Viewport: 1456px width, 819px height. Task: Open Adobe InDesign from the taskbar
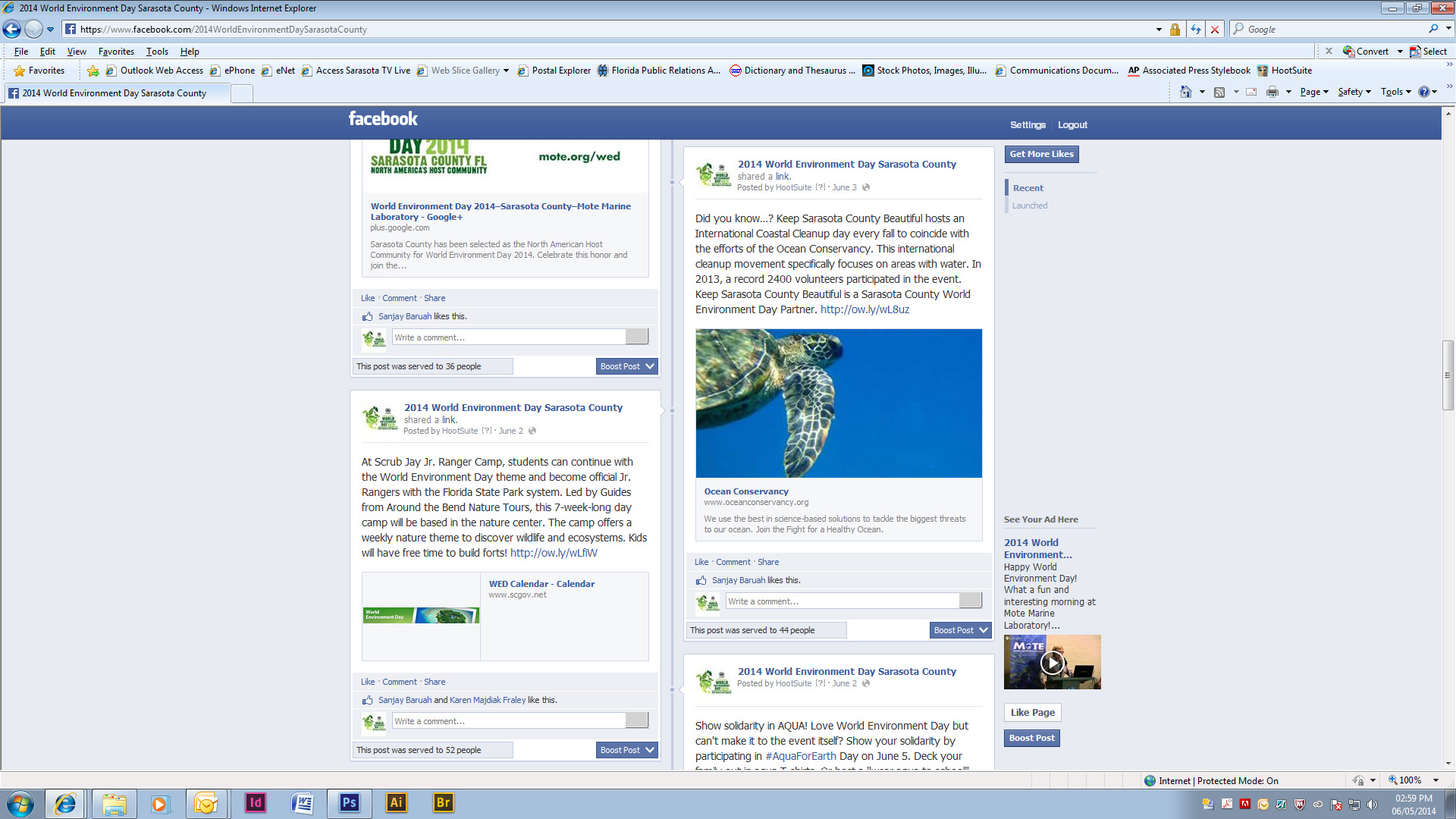tap(256, 803)
